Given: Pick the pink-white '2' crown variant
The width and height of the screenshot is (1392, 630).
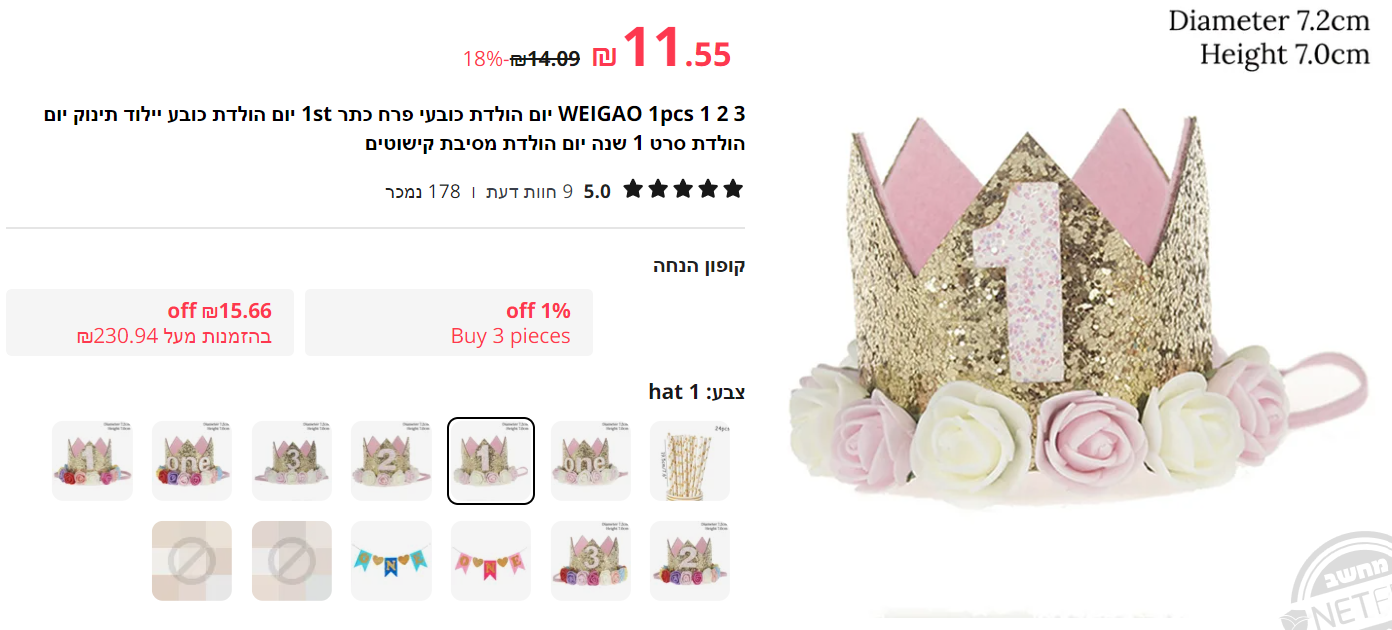Looking at the screenshot, I should [x=391, y=461].
